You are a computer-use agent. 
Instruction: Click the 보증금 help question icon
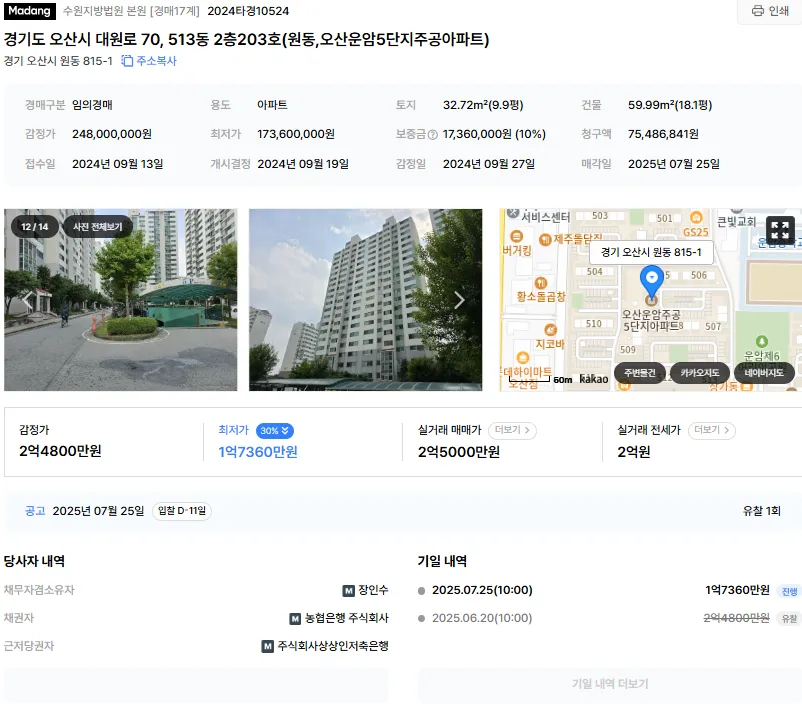(433, 135)
